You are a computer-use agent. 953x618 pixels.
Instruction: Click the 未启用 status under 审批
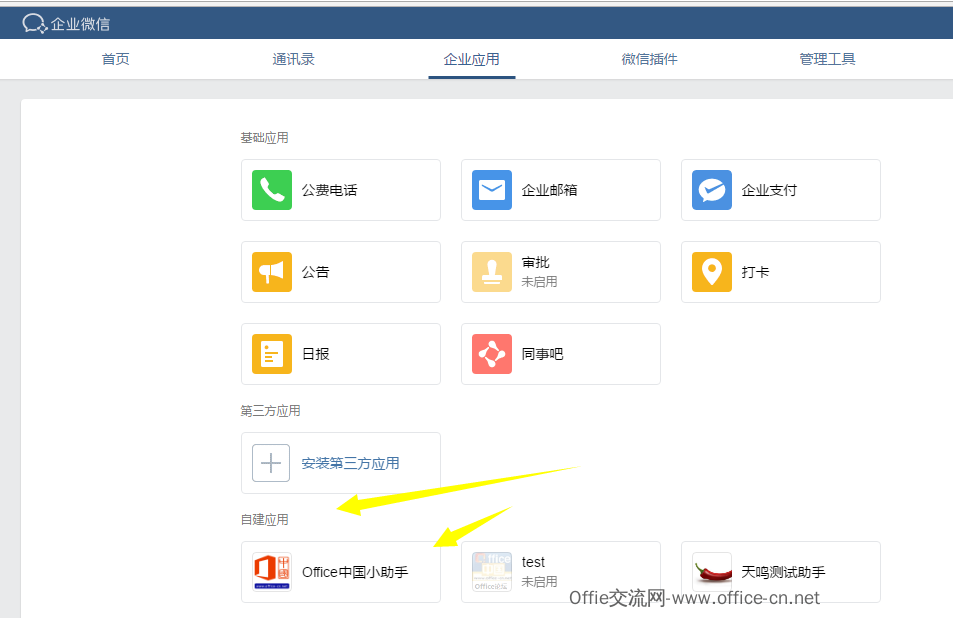tap(539, 282)
